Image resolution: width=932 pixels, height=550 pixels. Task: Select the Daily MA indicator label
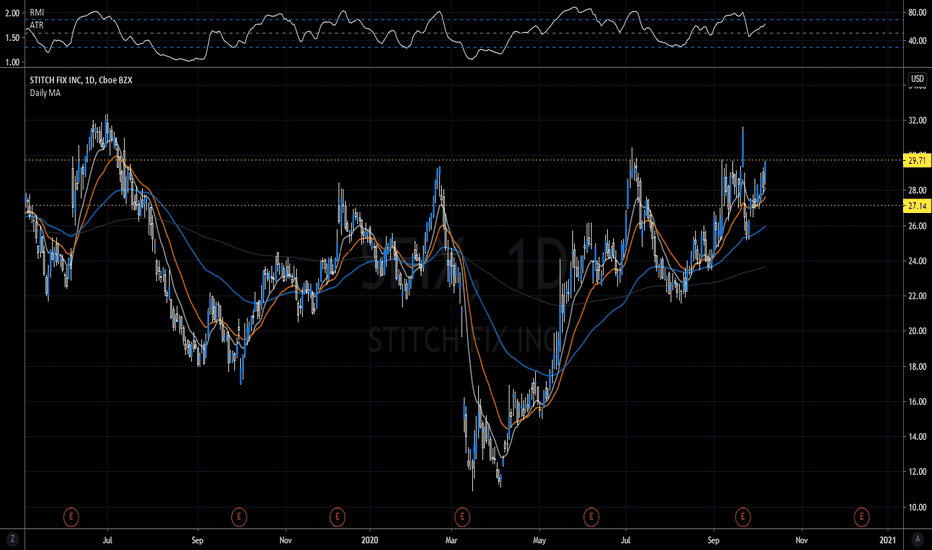point(45,93)
